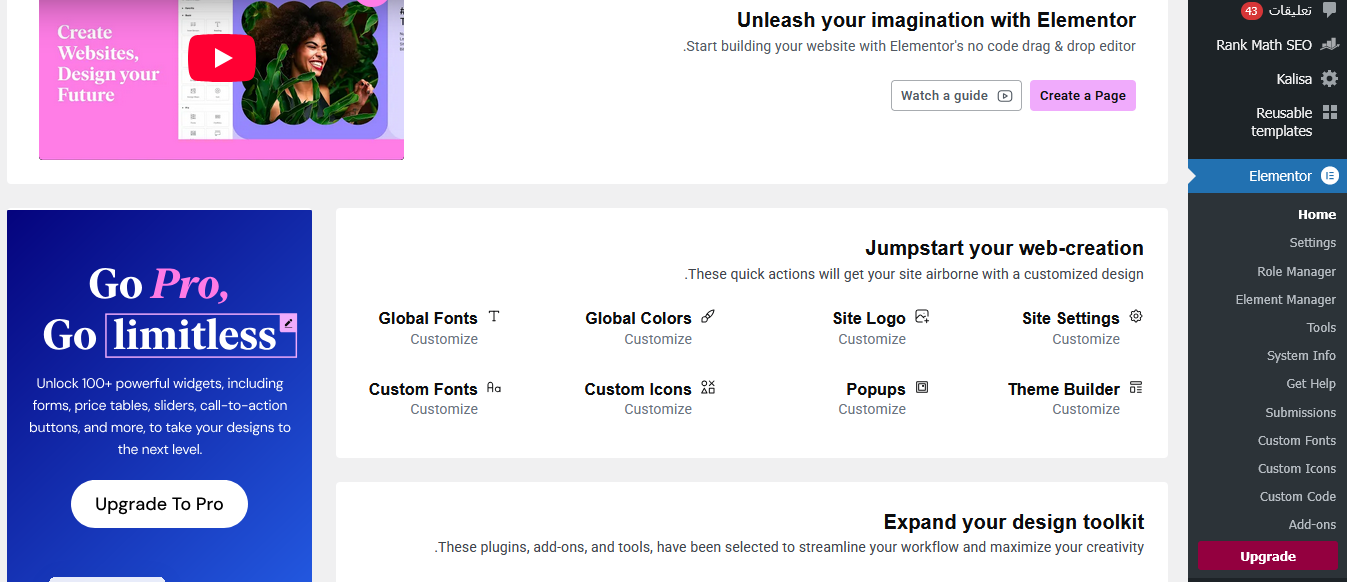Click the Elementor logo icon in sidebar
This screenshot has height=582, width=1347.
(x=1329, y=175)
